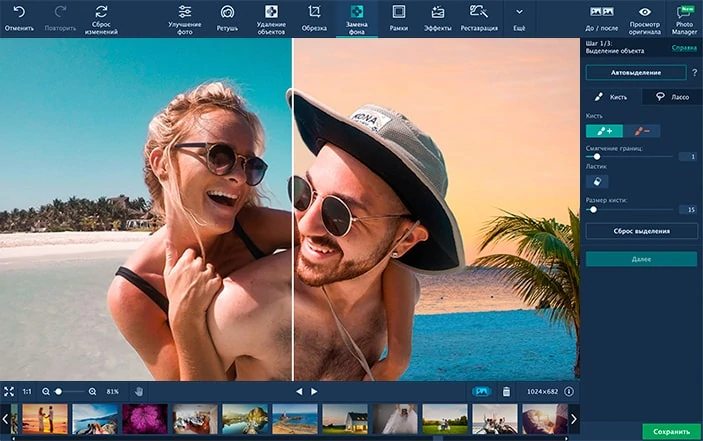Toggle the add-to-selection green brush

(604, 131)
